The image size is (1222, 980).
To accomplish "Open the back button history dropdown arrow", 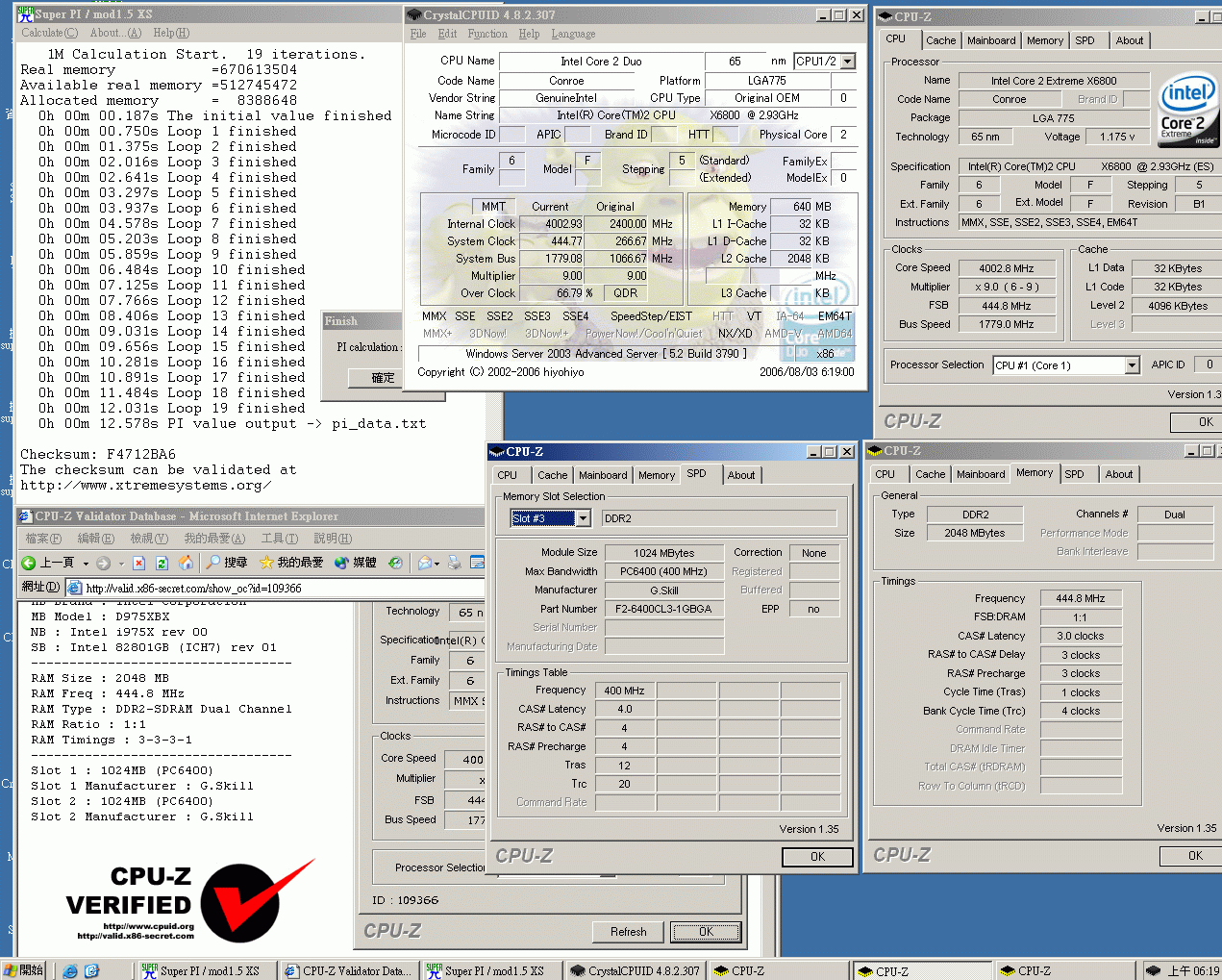I will click(86, 564).
